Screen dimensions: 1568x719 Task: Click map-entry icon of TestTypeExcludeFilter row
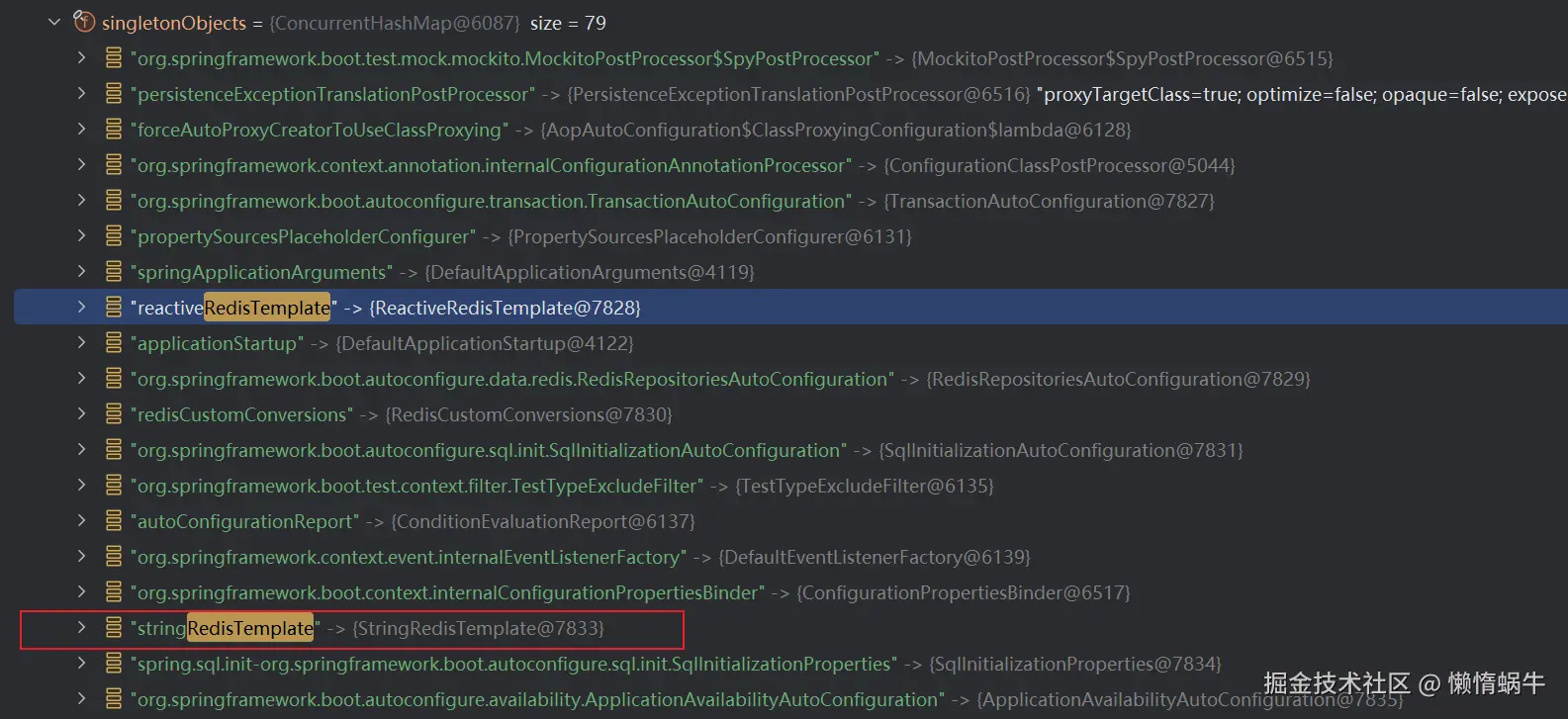coord(114,485)
